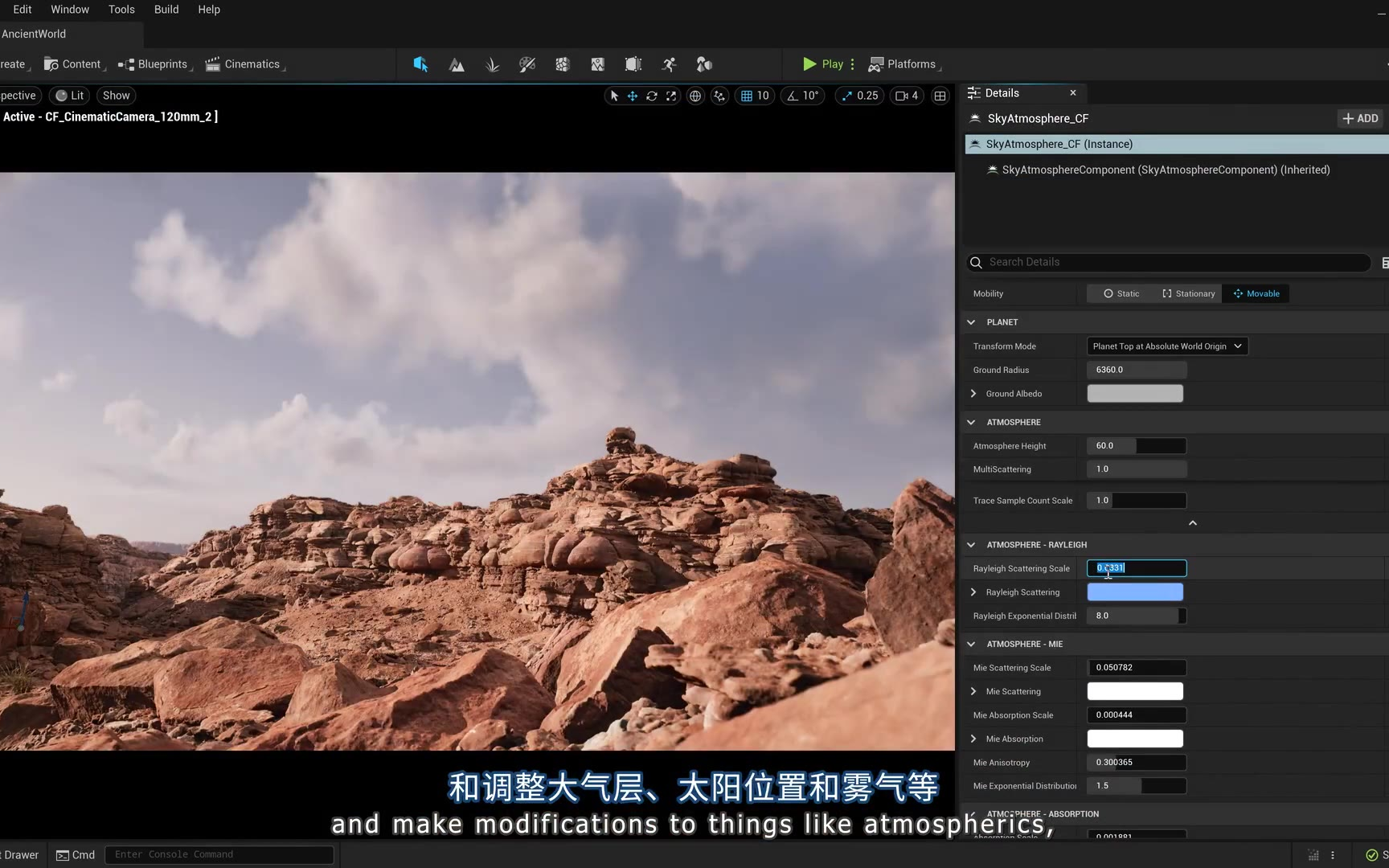1389x868 pixels.
Task: Open the Tools menu
Action: click(x=121, y=10)
